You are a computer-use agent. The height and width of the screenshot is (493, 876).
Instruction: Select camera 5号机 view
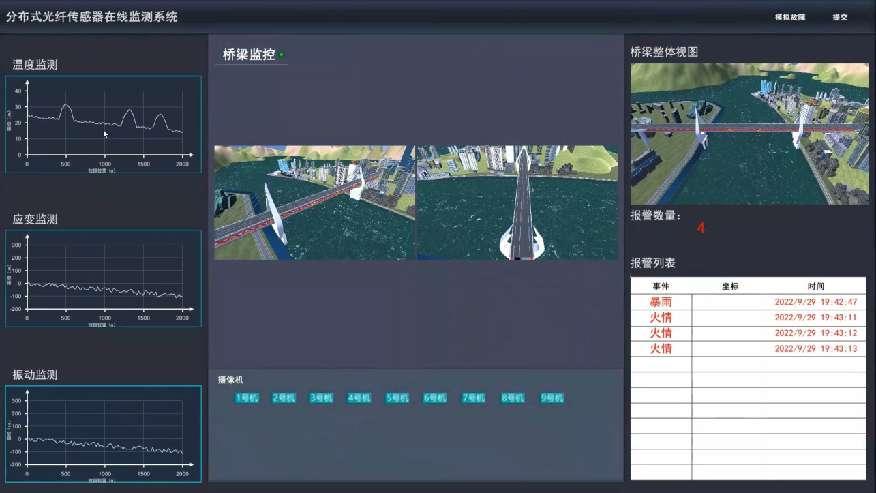pyautogui.click(x=398, y=397)
